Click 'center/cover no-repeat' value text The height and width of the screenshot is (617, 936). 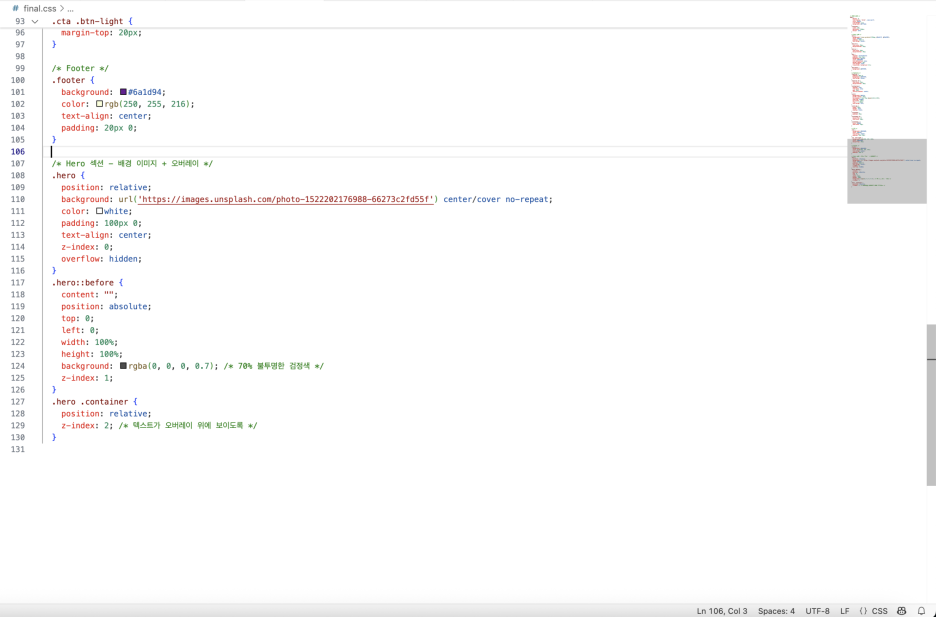(495, 199)
